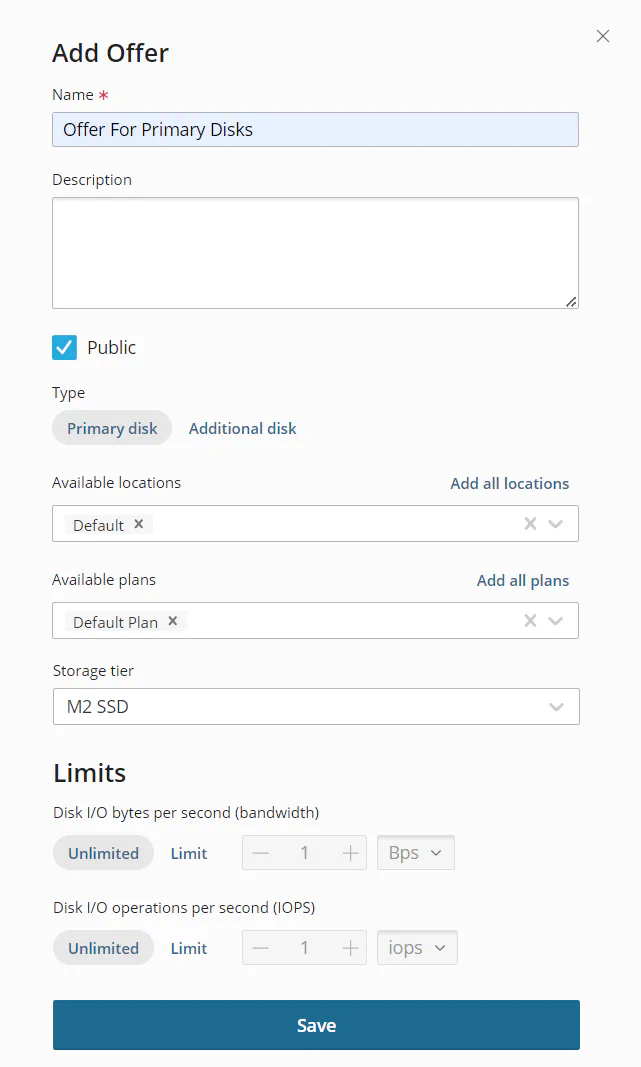Click the minus stepper for IOPS limit
This screenshot has height=1067, width=641.
[261, 947]
